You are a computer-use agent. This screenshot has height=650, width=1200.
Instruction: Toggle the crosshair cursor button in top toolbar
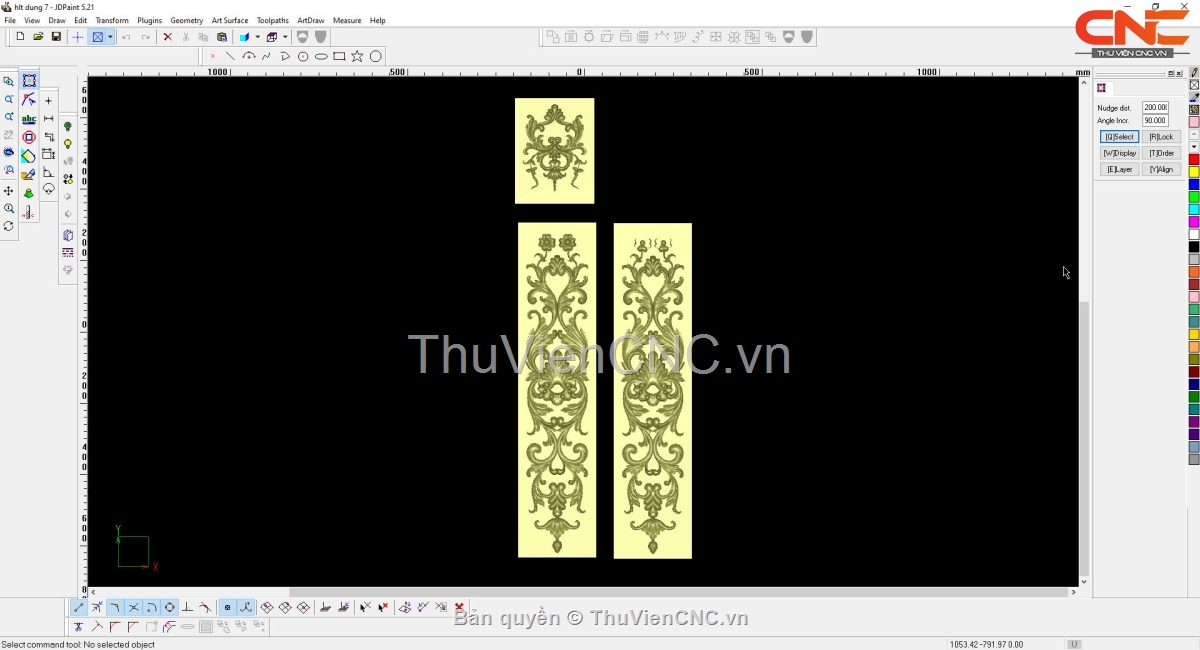pyautogui.click(x=78, y=37)
